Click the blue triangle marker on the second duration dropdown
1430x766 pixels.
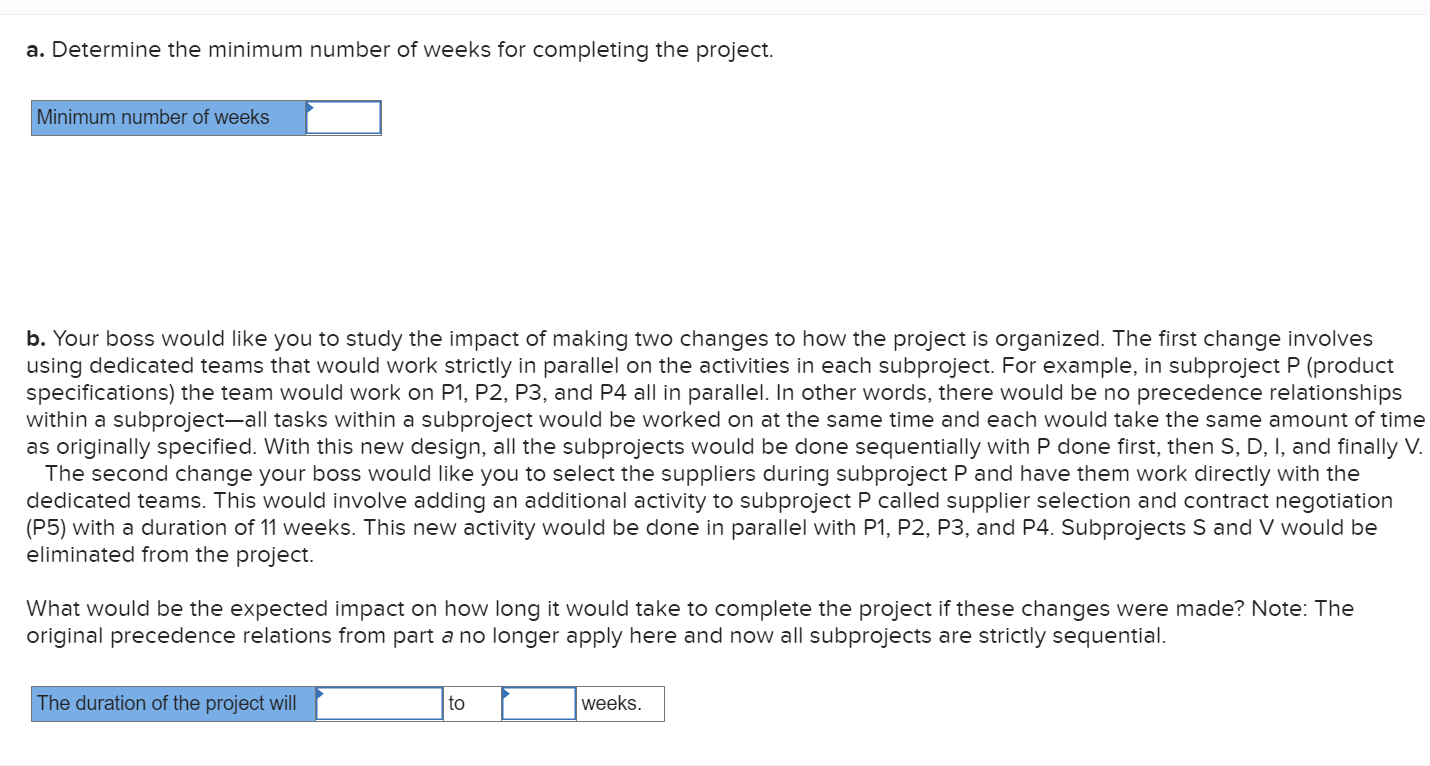(x=508, y=691)
